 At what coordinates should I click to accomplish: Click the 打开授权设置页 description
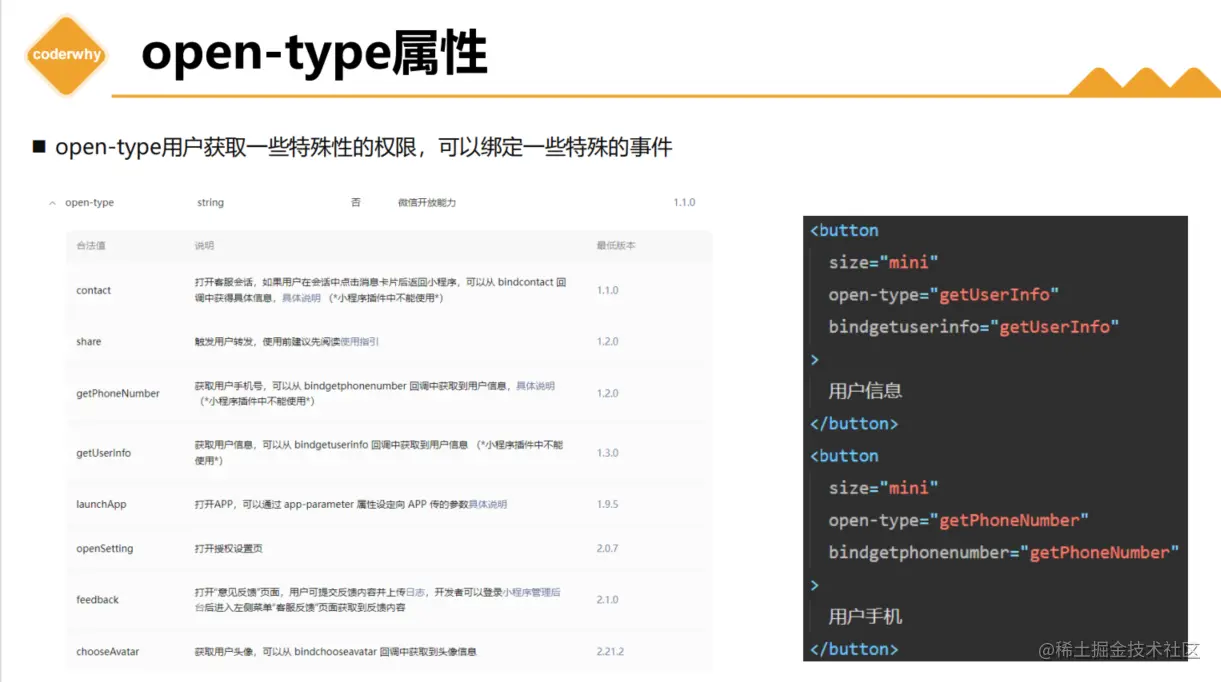click(229, 549)
